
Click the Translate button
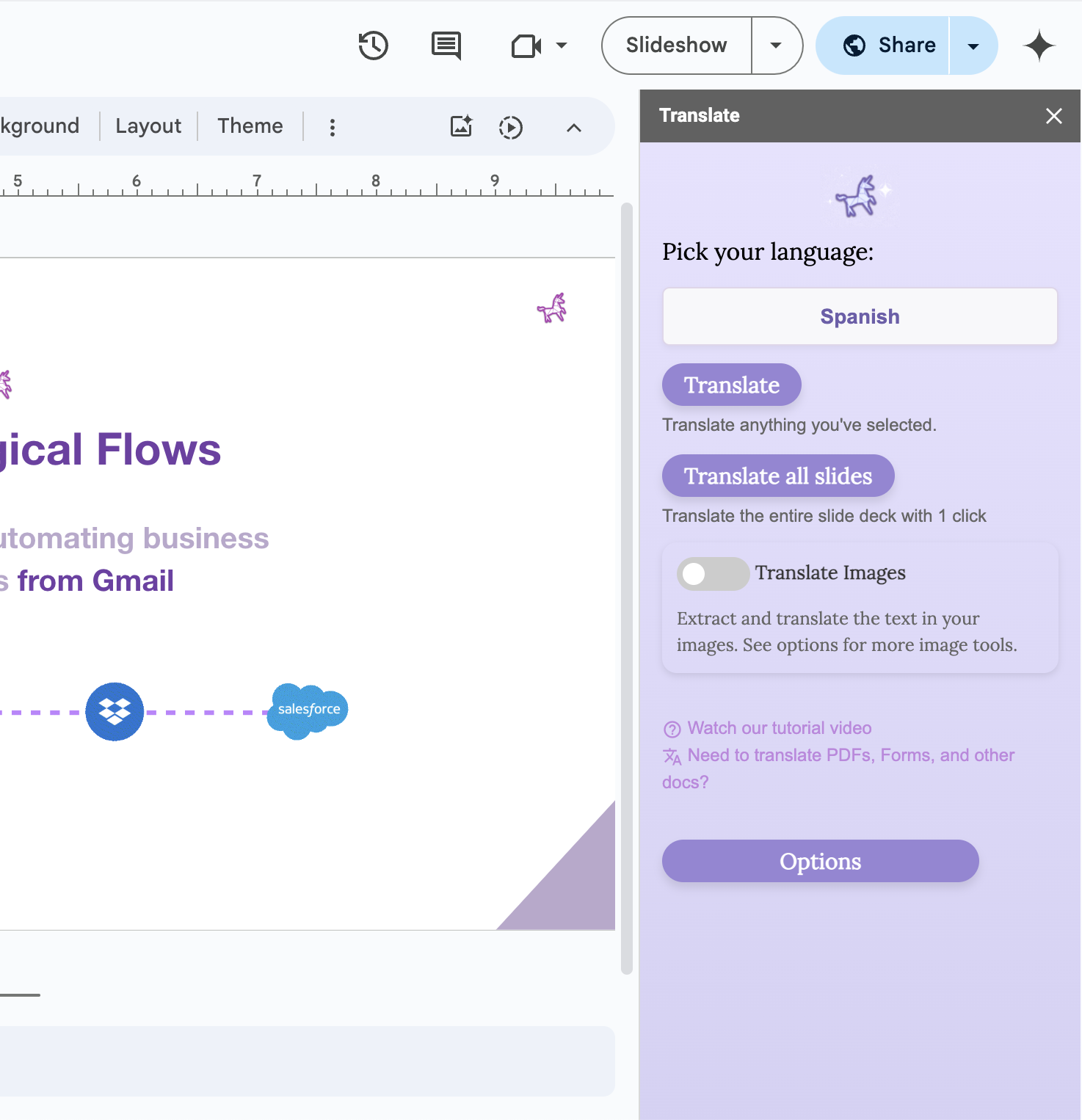pos(732,385)
